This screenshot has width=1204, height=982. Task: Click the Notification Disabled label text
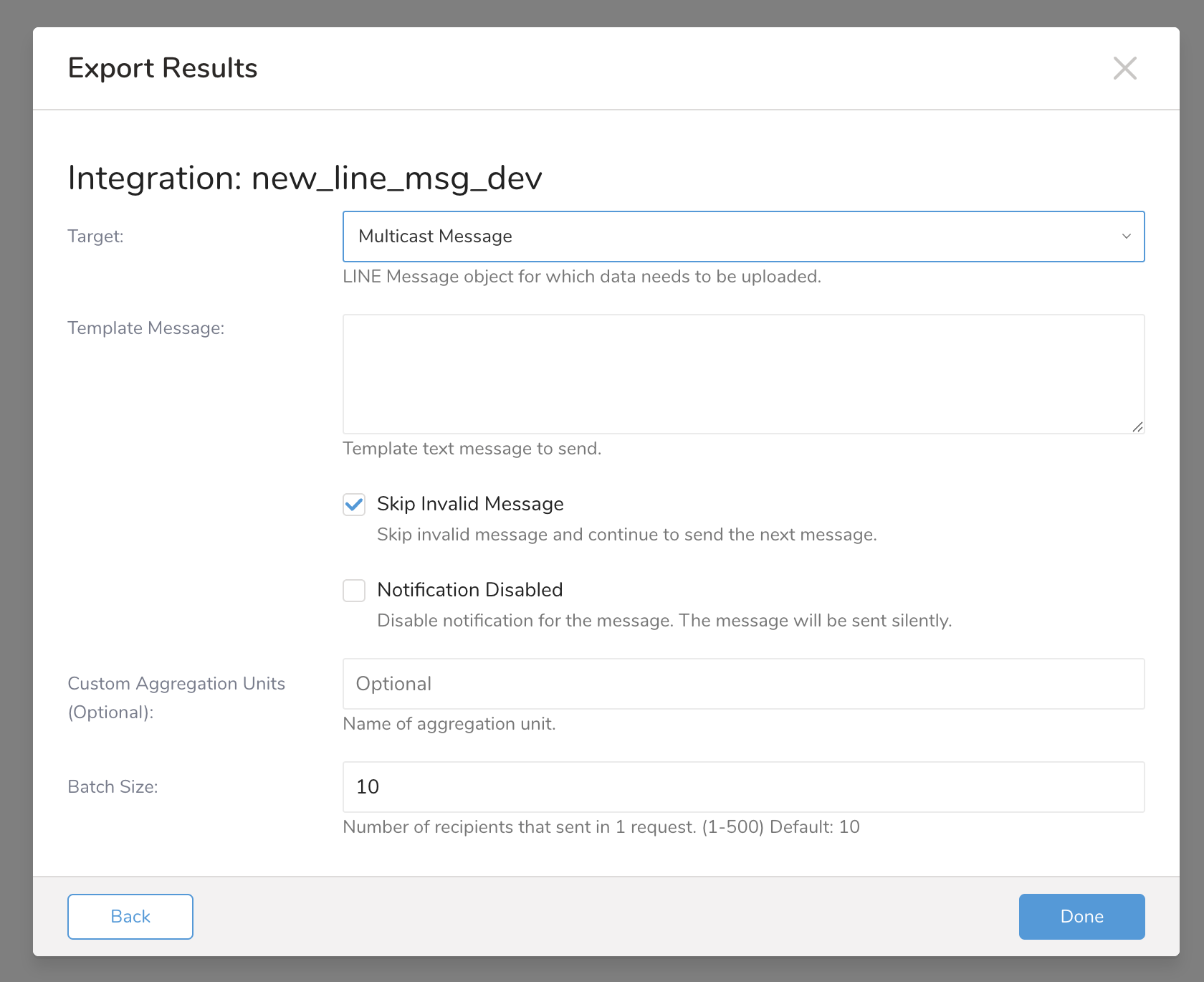pyautogui.click(x=469, y=590)
